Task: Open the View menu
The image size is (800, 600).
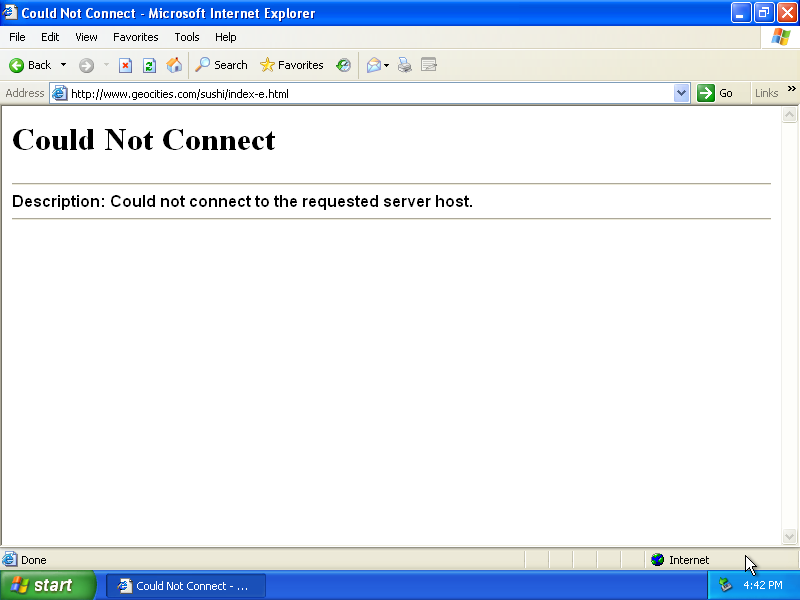Action: 86,37
